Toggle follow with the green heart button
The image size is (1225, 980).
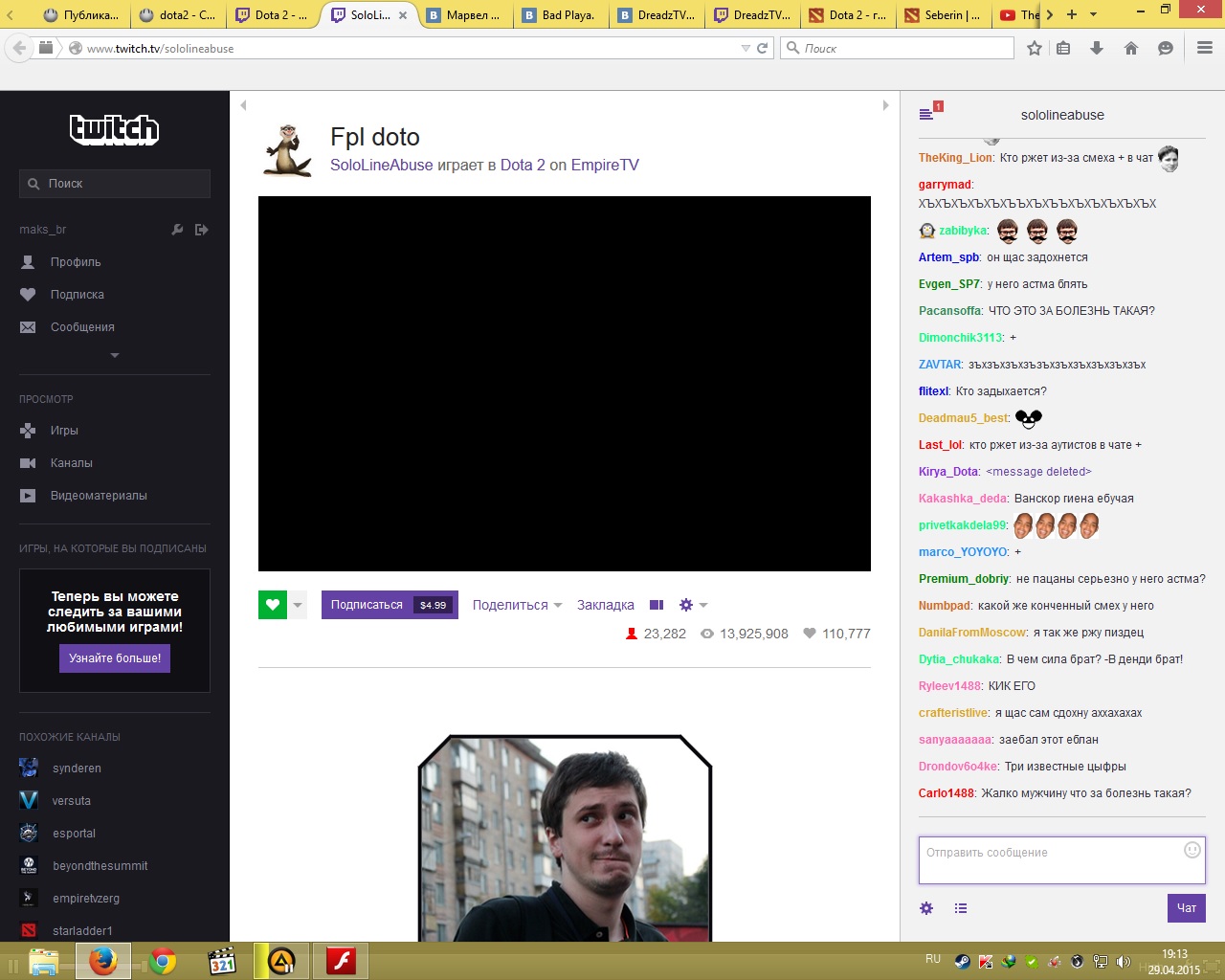(273, 605)
